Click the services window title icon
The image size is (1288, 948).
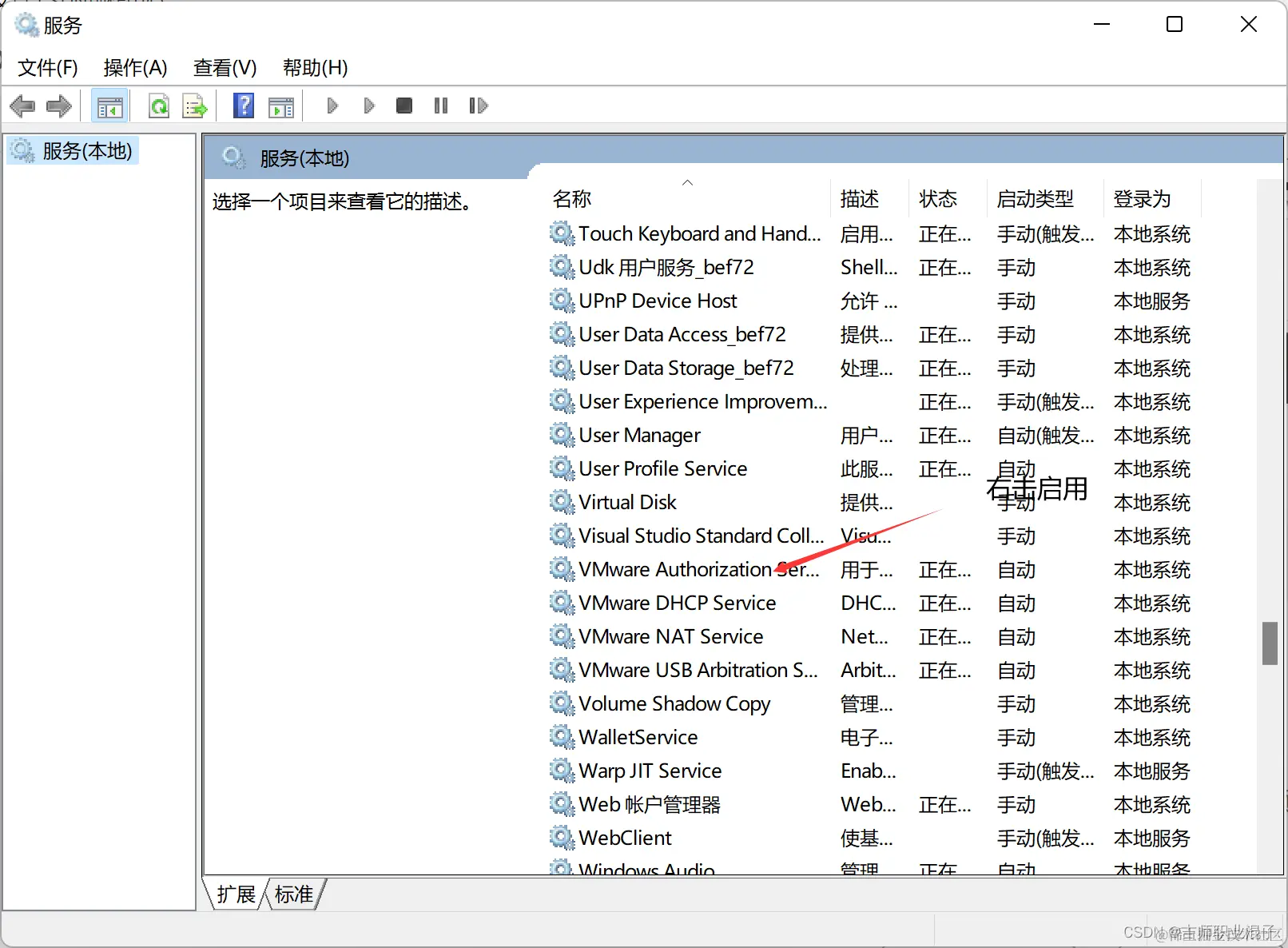[27, 25]
